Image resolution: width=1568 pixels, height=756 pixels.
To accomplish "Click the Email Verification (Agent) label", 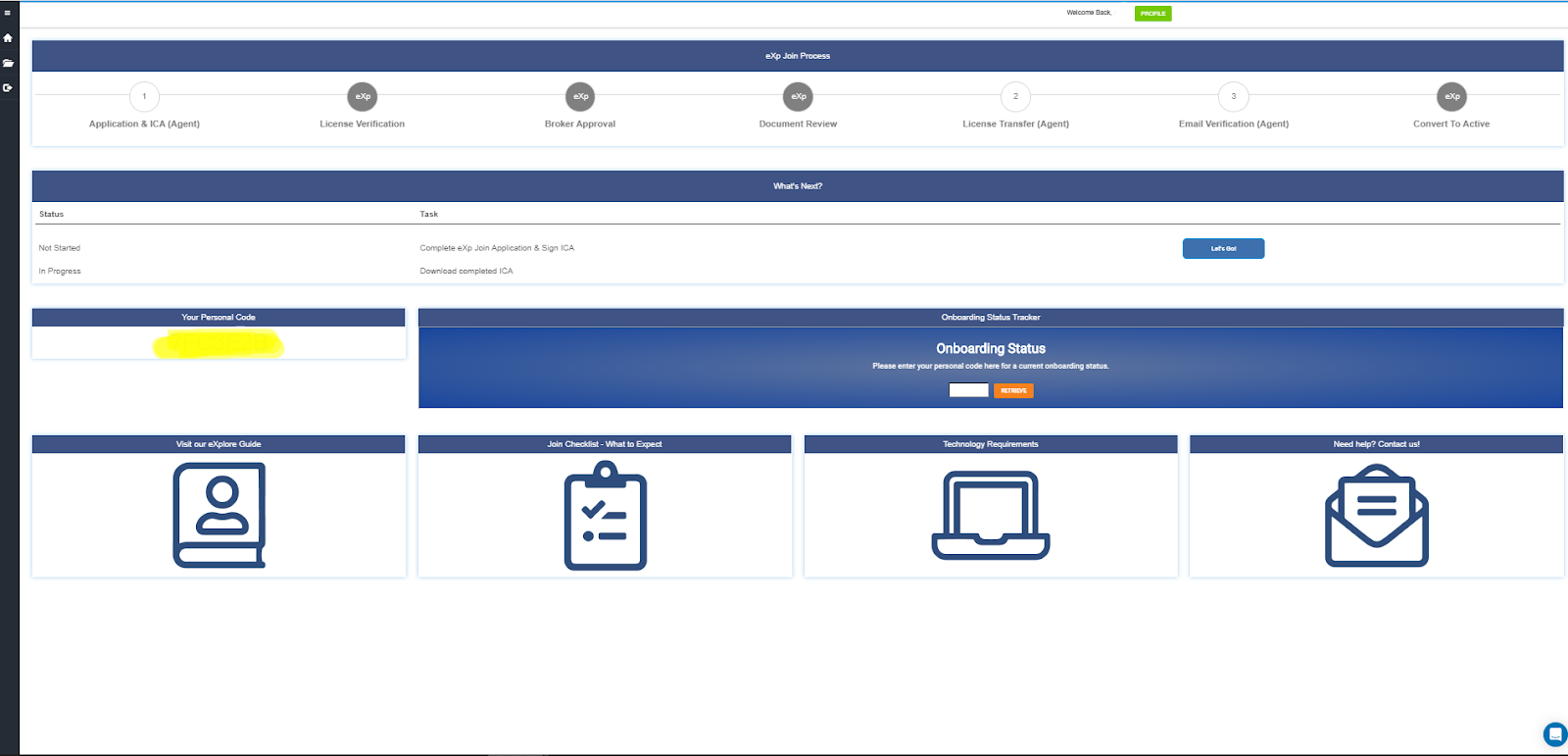I will [1234, 125].
